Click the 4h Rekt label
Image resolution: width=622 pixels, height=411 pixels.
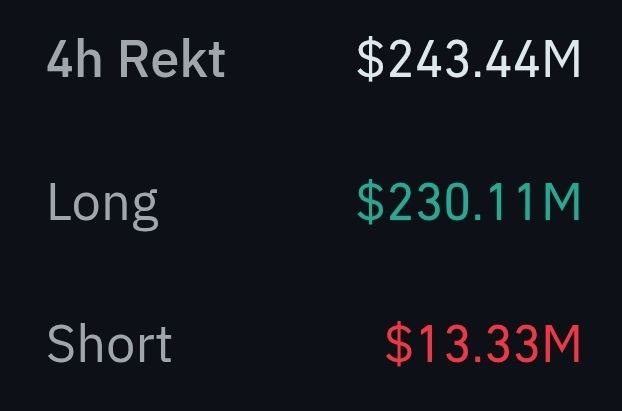[x=135, y=60]
